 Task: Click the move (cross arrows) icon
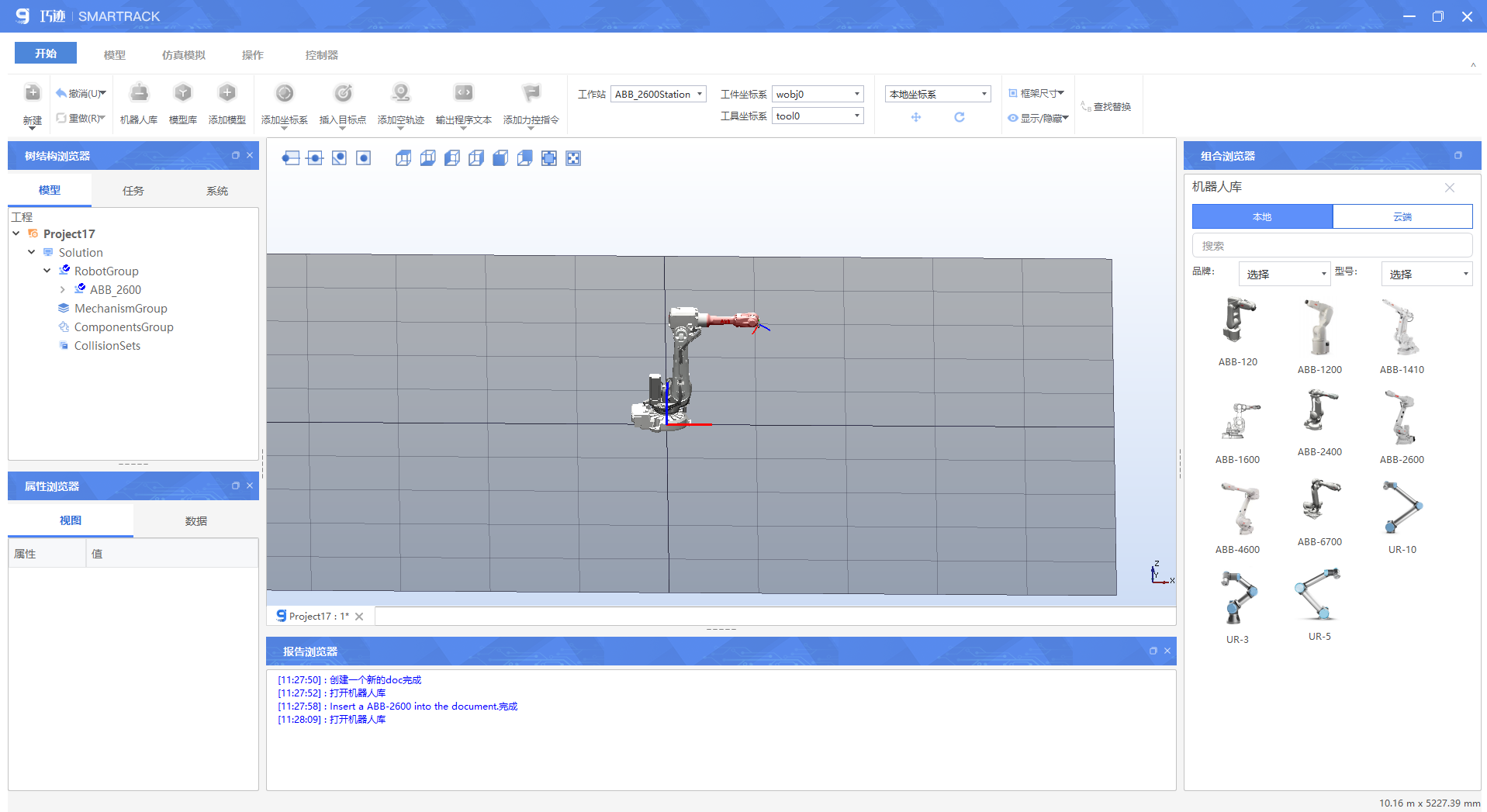pos(916,117)
